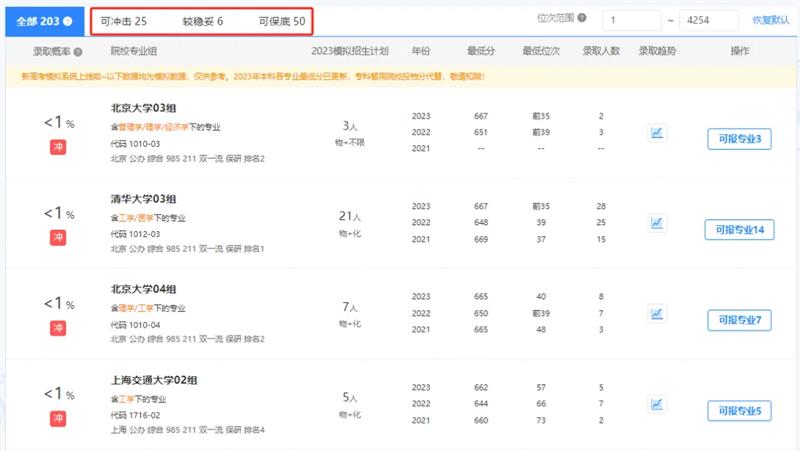Switch to 较稳妥 6 tab
The width and height of the screenshot is (800, 451).
coord(202,20)
